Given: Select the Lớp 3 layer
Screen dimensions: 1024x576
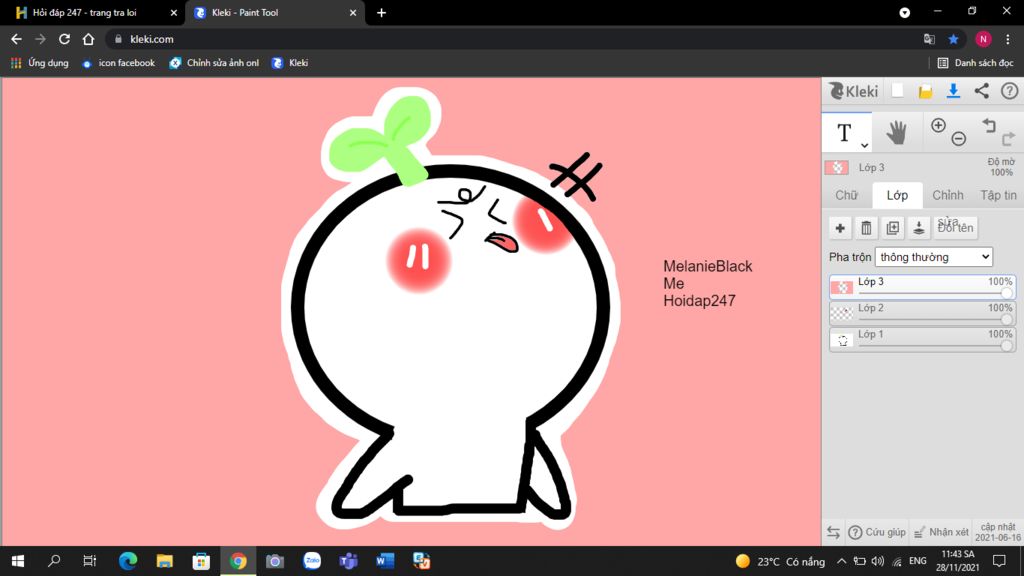Looking at the screenshot, I should click(x=922, y=287).
